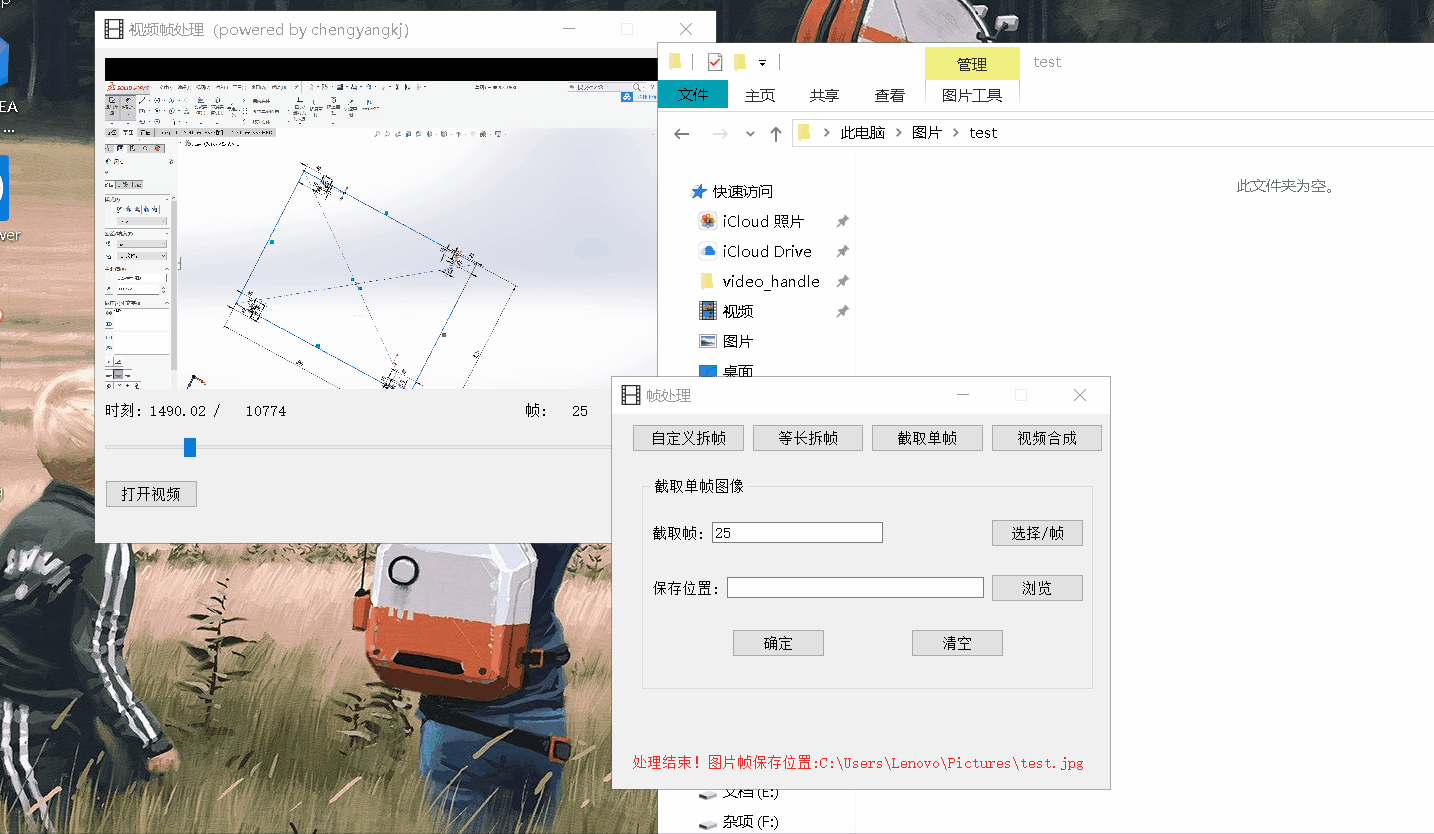Click the video preview frame
Screen dimensions: 1434x834
(380, 223)
